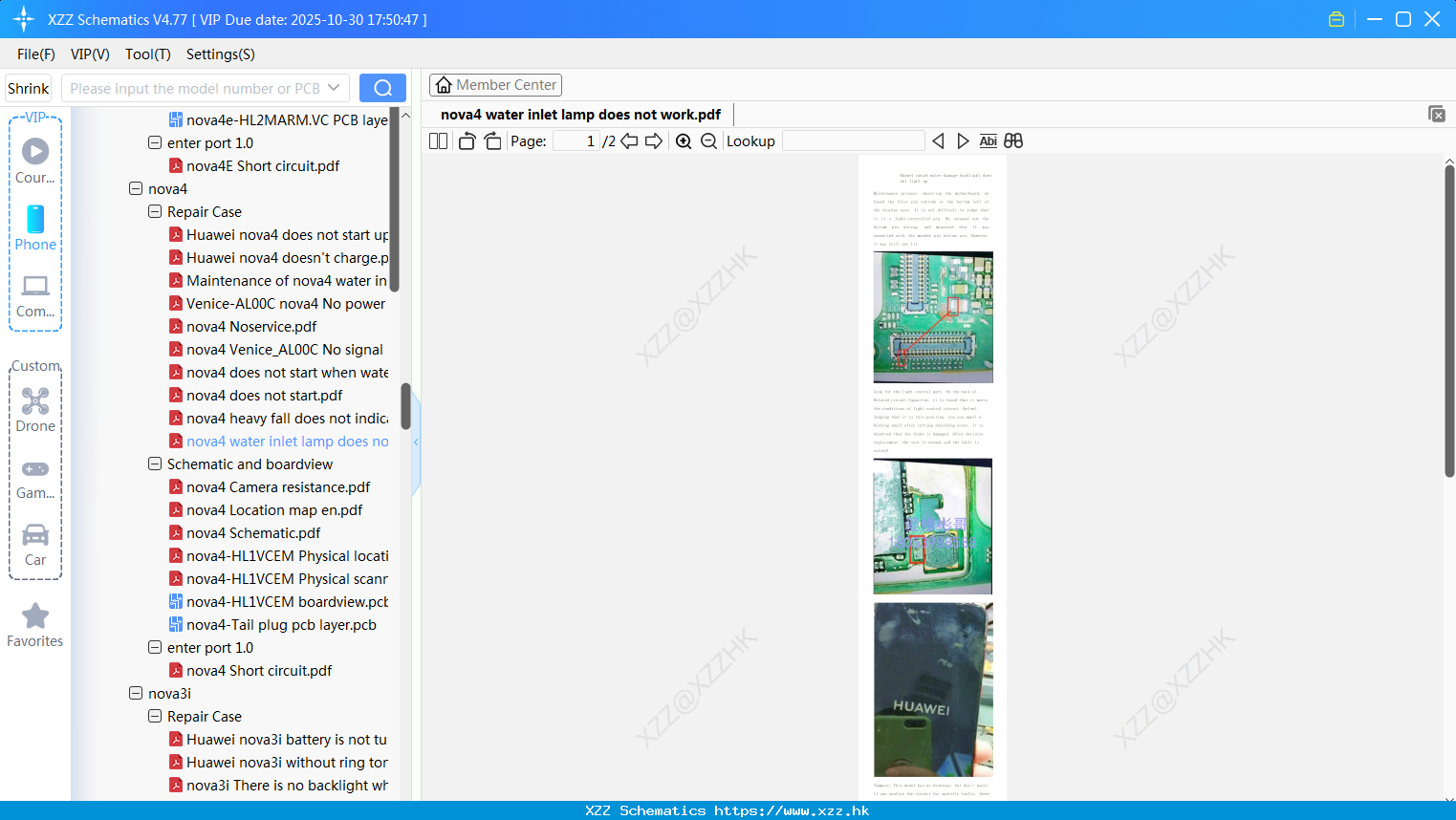Collapse enter port 1.0 above nova4 Short circuit
1456x820 pixels.
(155, 647)
